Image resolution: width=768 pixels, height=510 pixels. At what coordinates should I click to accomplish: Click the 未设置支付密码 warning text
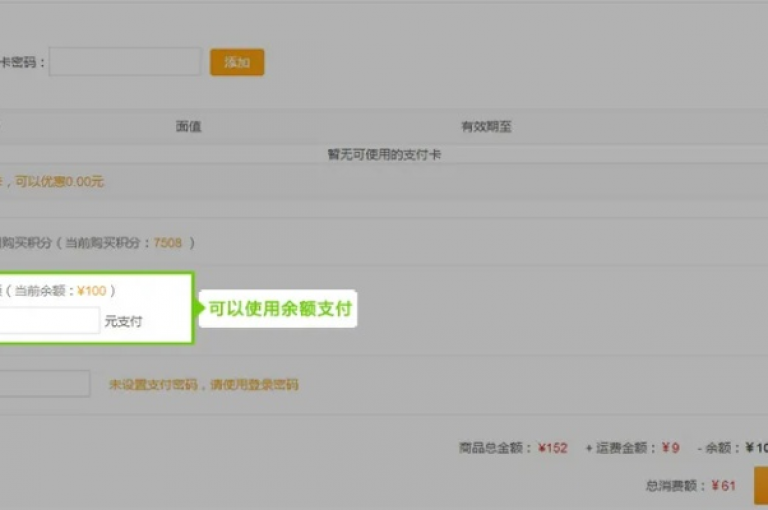click(203, 385)
